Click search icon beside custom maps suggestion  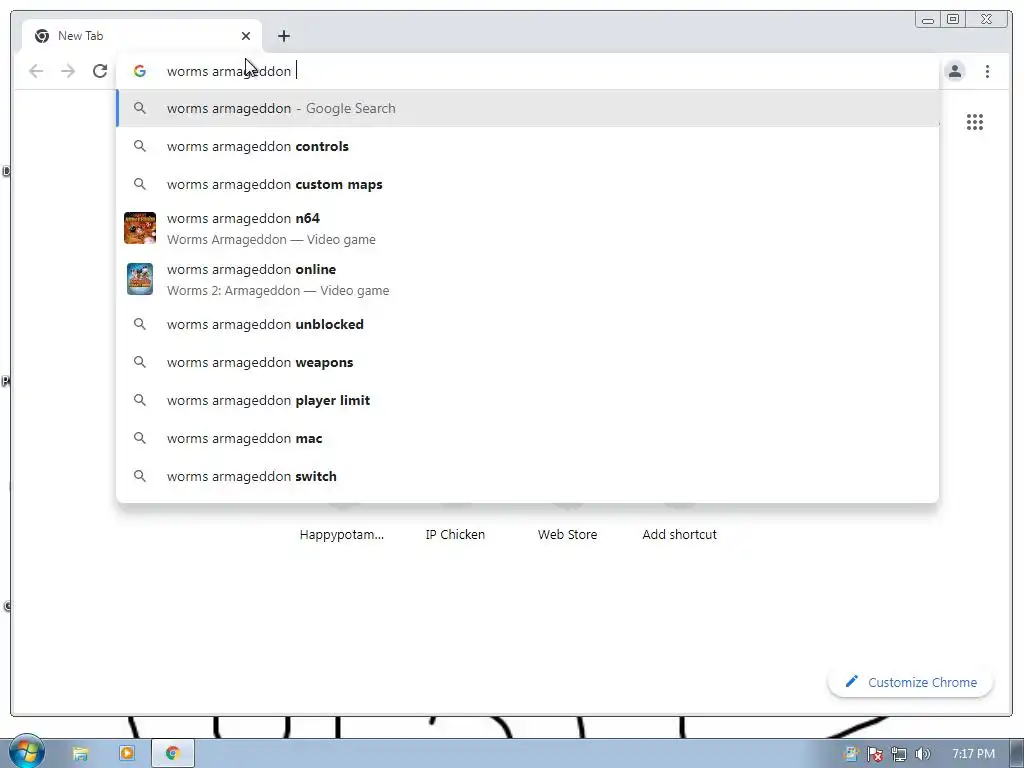140,184
